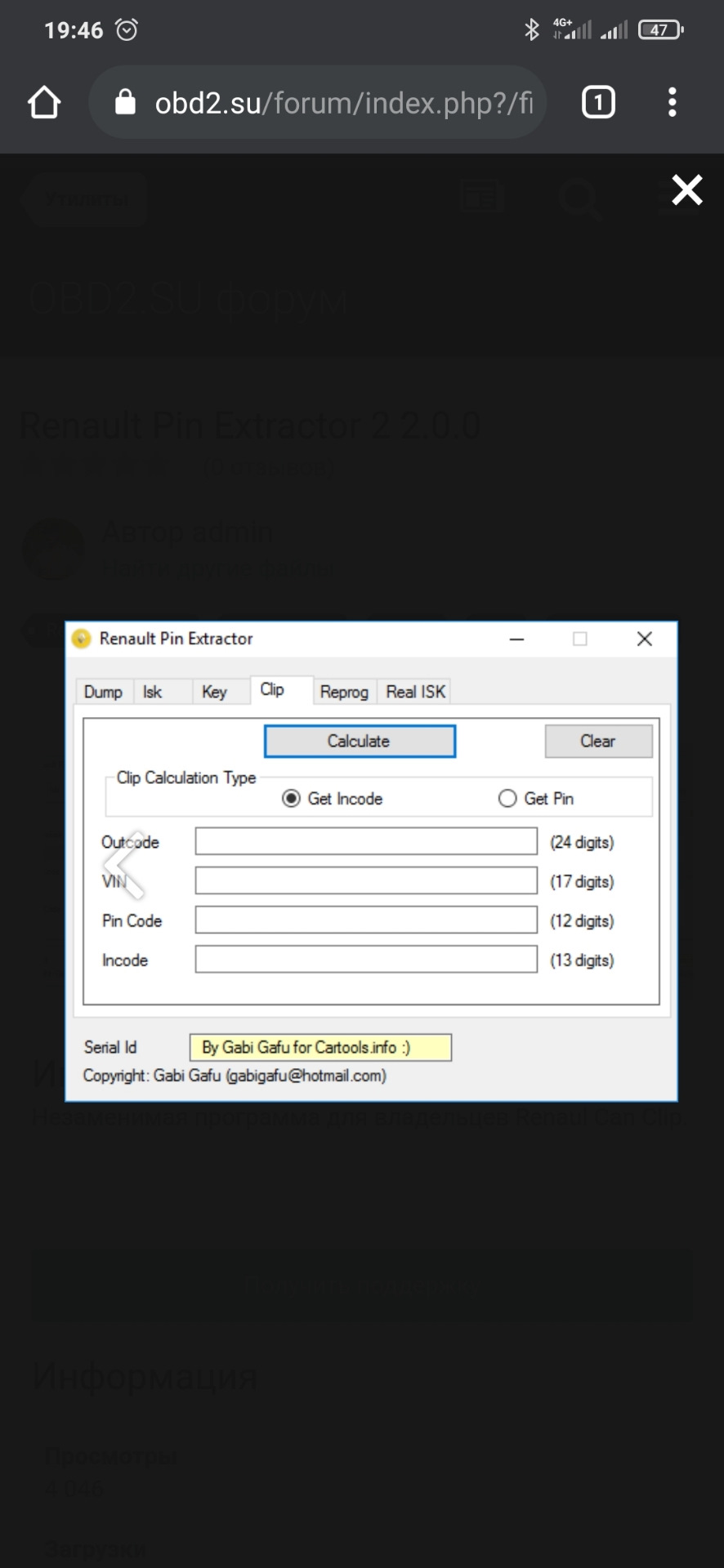Click the 'Incode' field label
The image size is (724, 1568).
[x=125, y=960]
